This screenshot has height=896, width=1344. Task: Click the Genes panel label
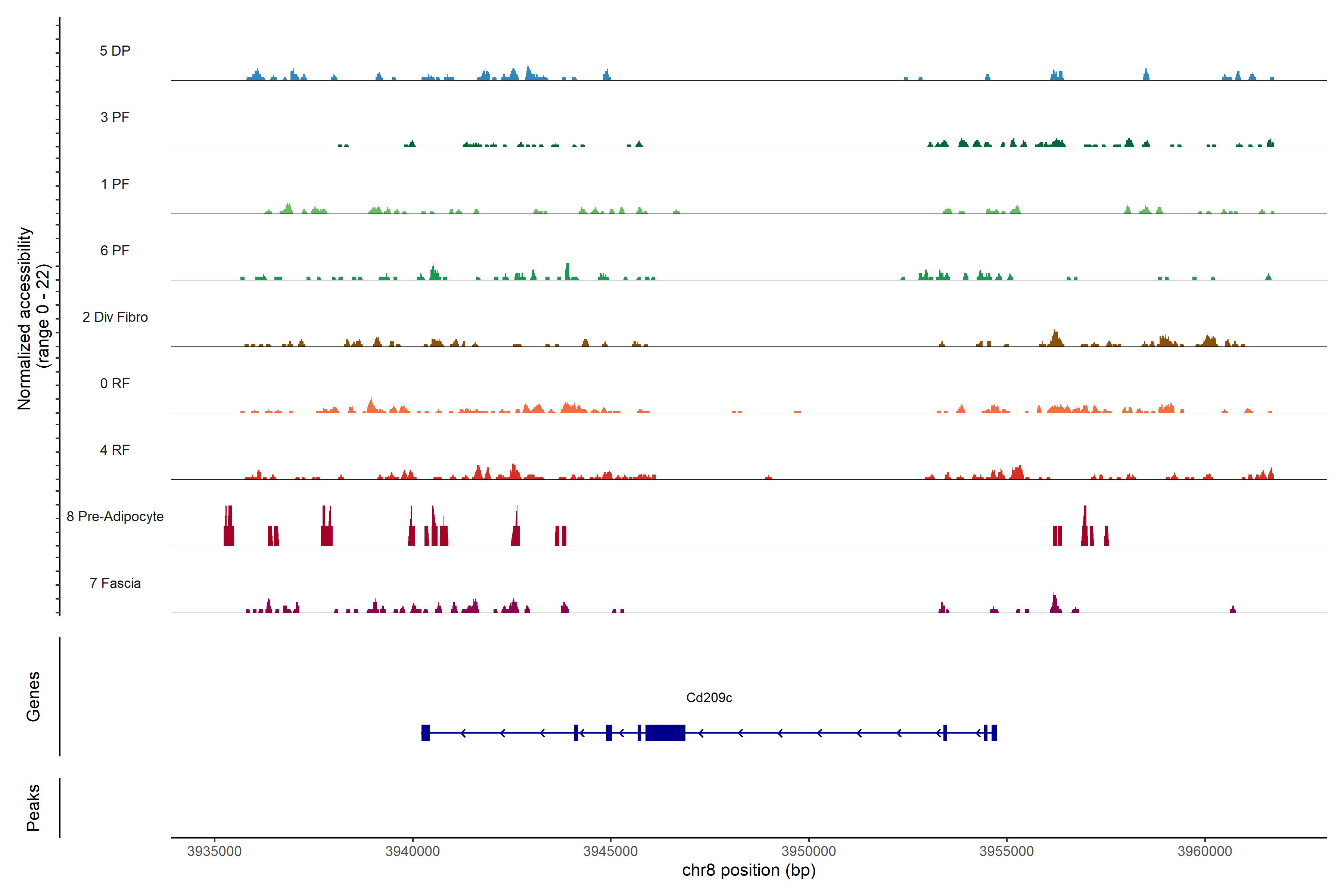33,697
